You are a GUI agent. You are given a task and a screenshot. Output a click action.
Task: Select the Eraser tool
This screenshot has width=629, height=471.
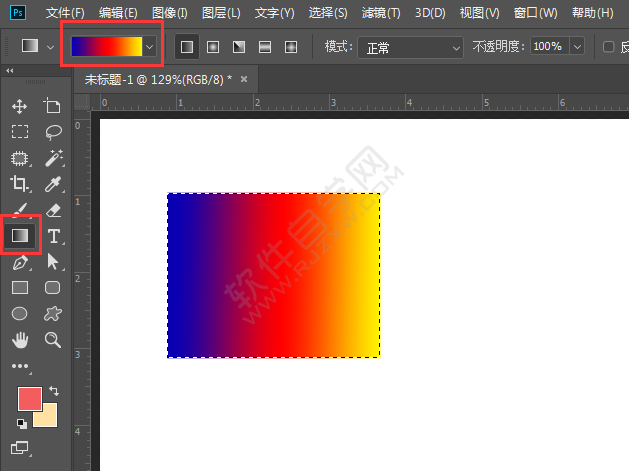point(53,210)
